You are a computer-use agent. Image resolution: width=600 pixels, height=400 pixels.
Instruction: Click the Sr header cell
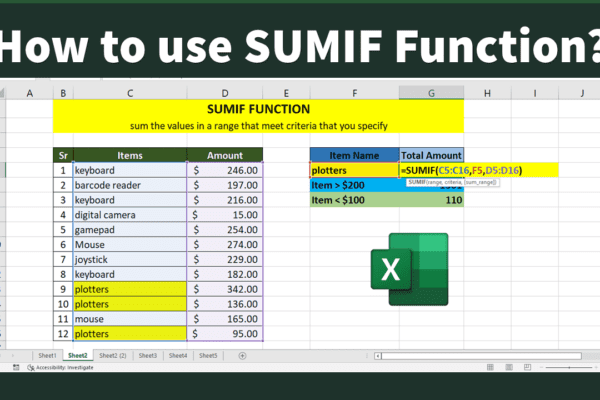[x=63, y=155]
